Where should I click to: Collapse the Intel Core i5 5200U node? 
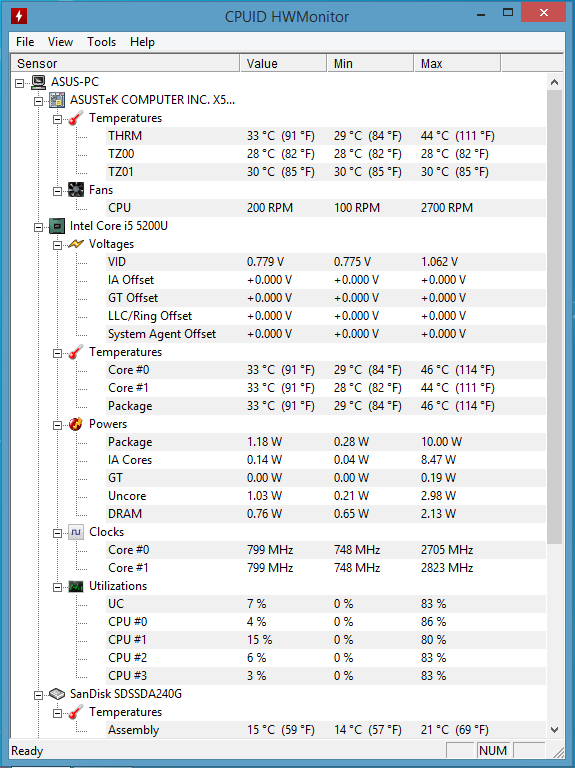pos(38,227)
